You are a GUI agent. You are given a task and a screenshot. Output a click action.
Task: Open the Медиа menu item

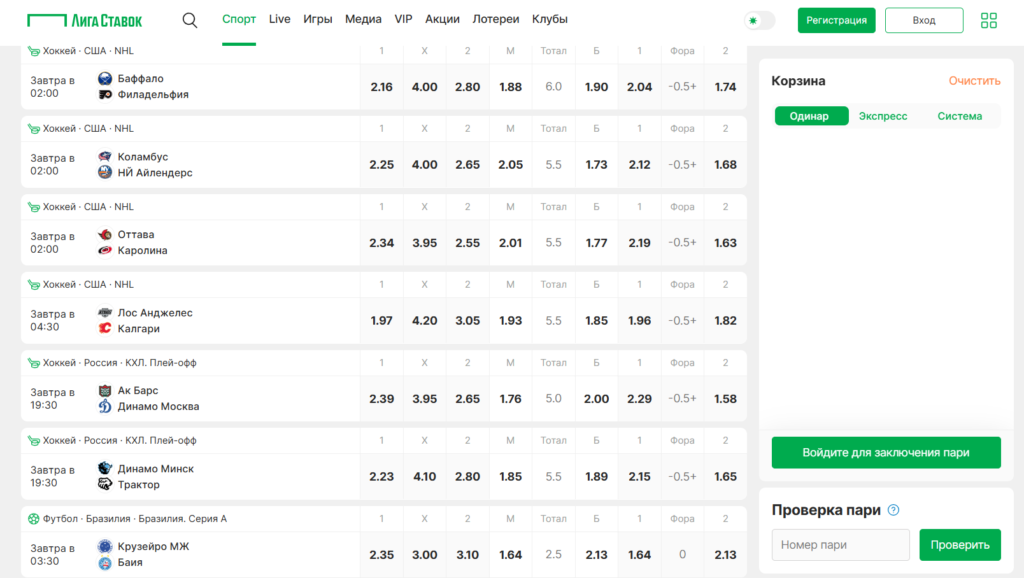363,20
